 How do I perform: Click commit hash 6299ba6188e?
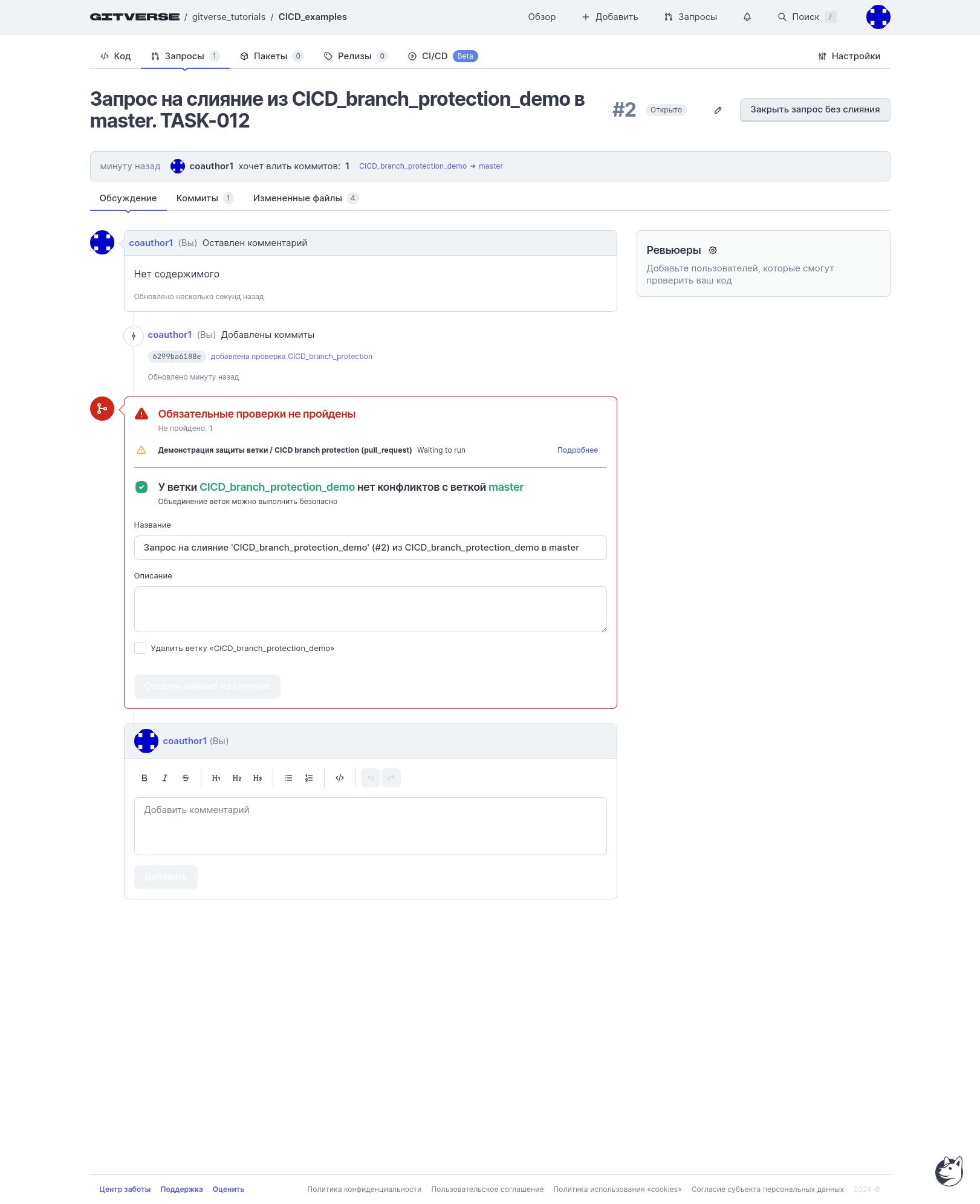pos(177,357)
